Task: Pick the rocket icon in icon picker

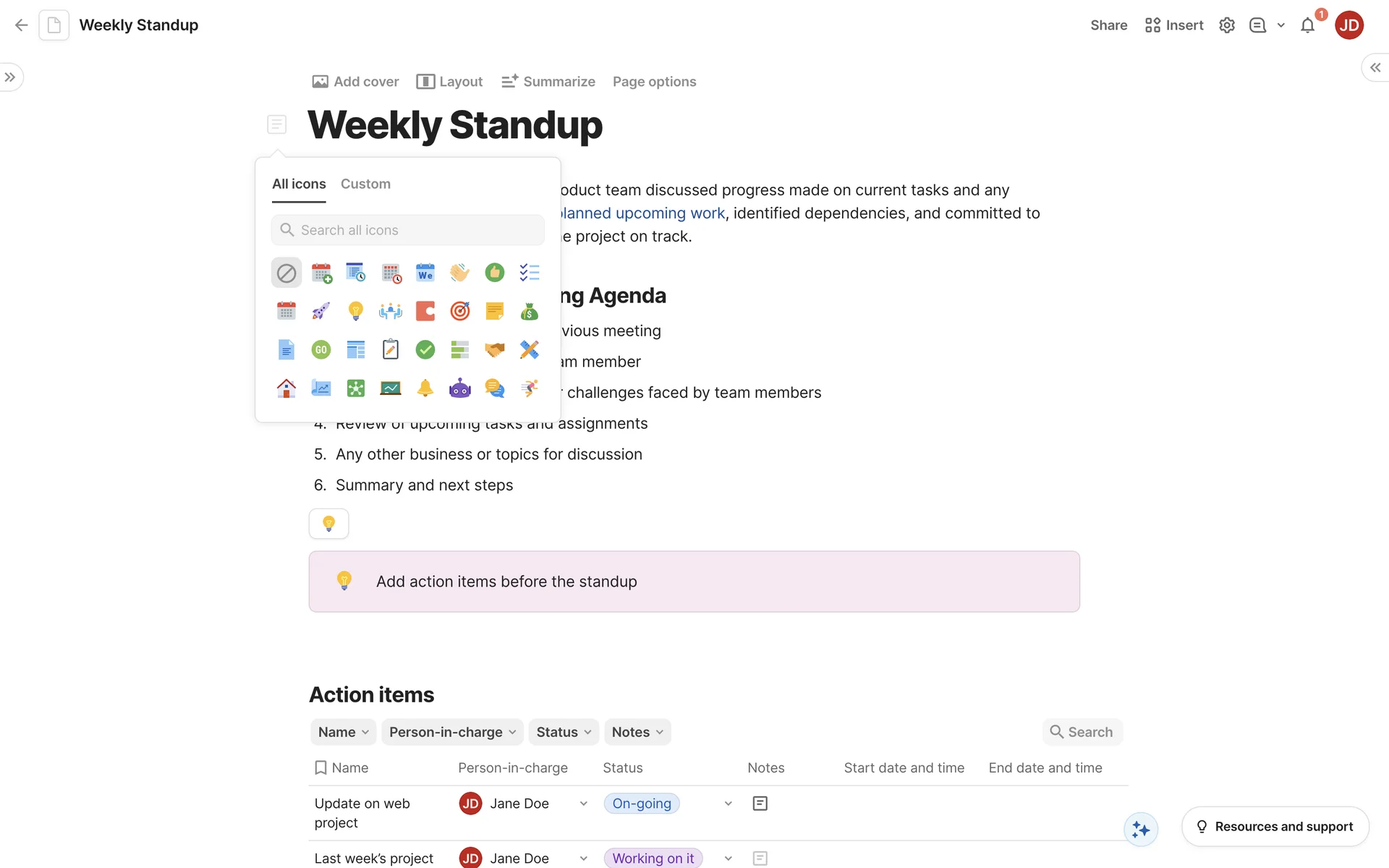Action: click(320, 311)
